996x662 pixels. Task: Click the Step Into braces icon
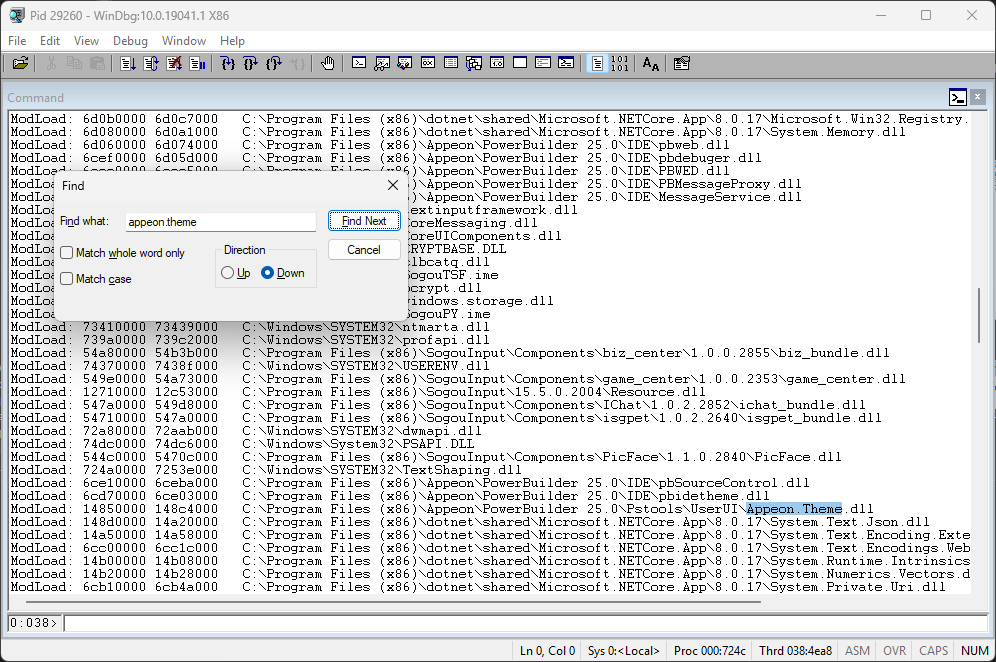coord(227,63)
